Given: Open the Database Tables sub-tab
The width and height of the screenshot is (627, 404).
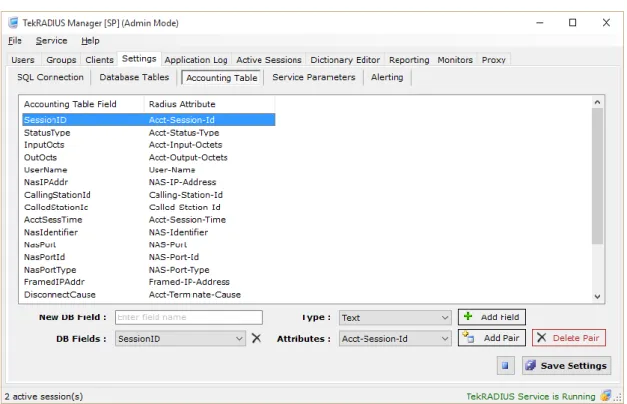Looking at the screenshot, I should [x=134, y=77].
